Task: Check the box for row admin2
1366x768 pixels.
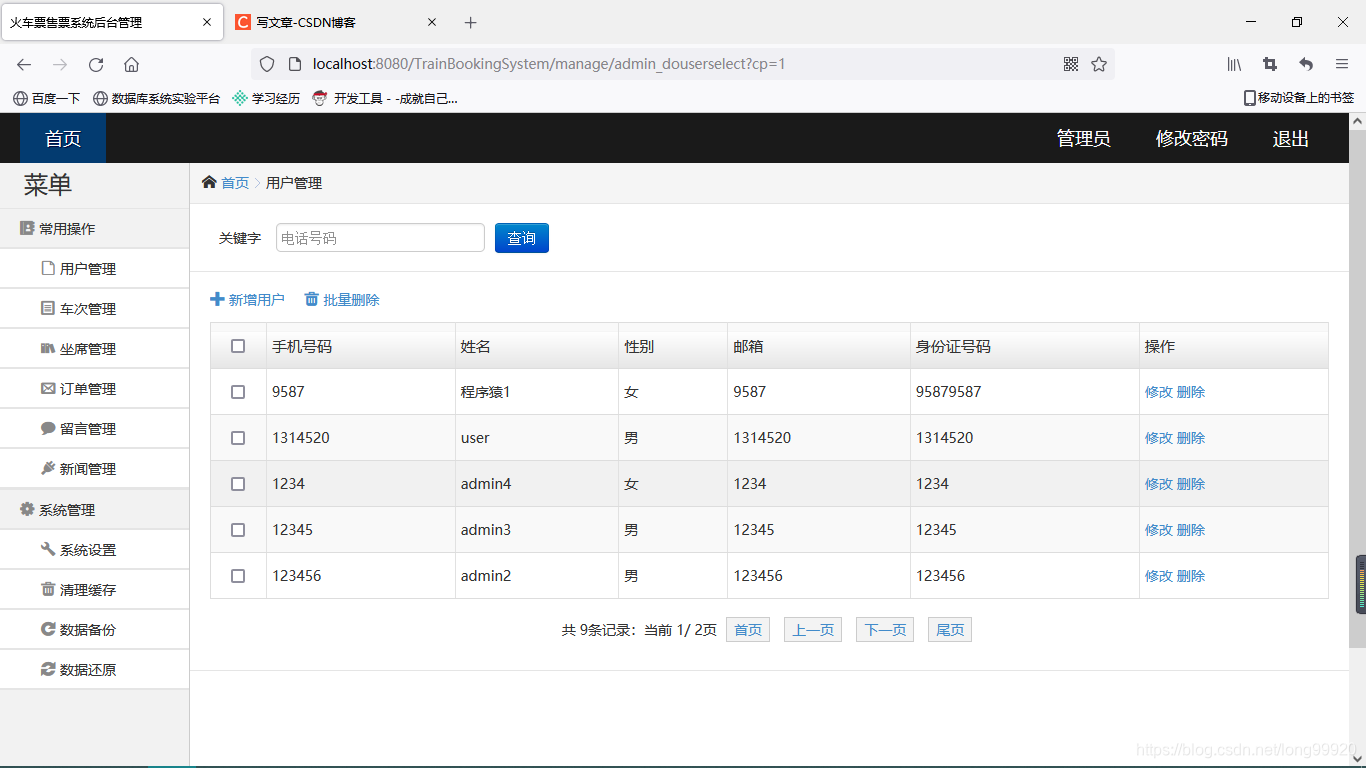Action: pyautogui.click(x=238, y=576)
